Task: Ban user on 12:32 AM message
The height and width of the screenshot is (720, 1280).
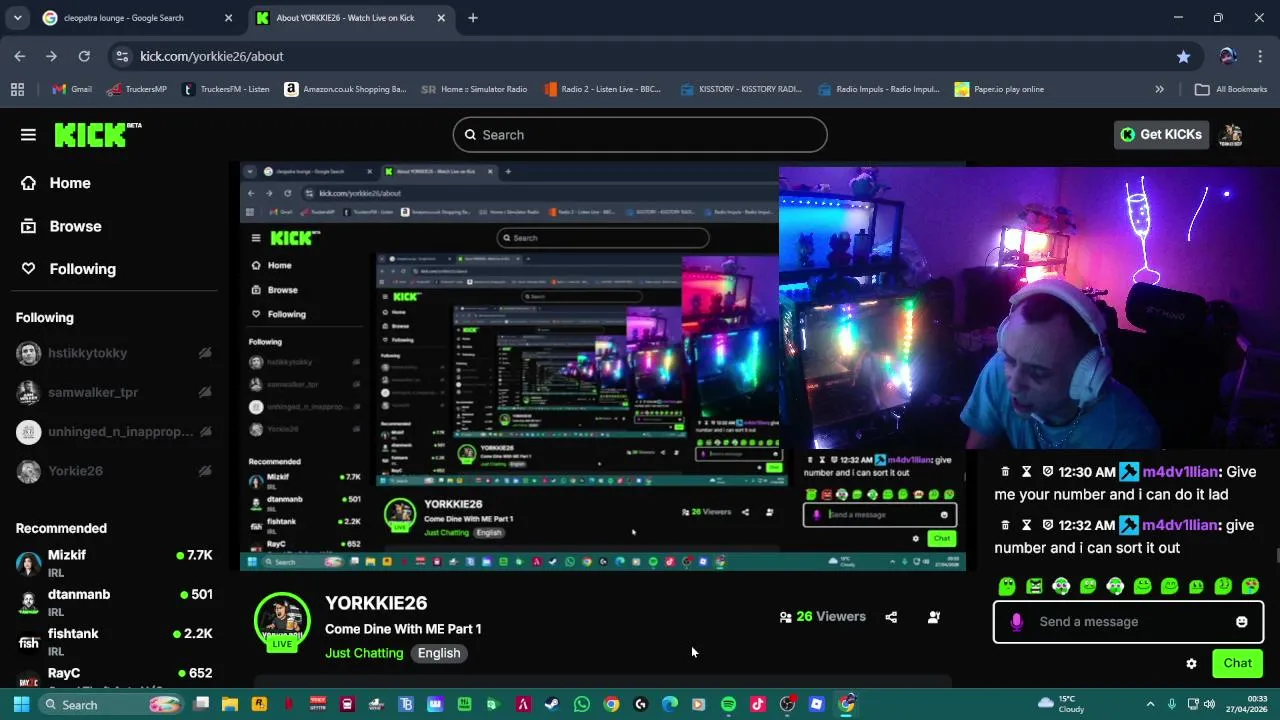Action: pos(1048,525)
